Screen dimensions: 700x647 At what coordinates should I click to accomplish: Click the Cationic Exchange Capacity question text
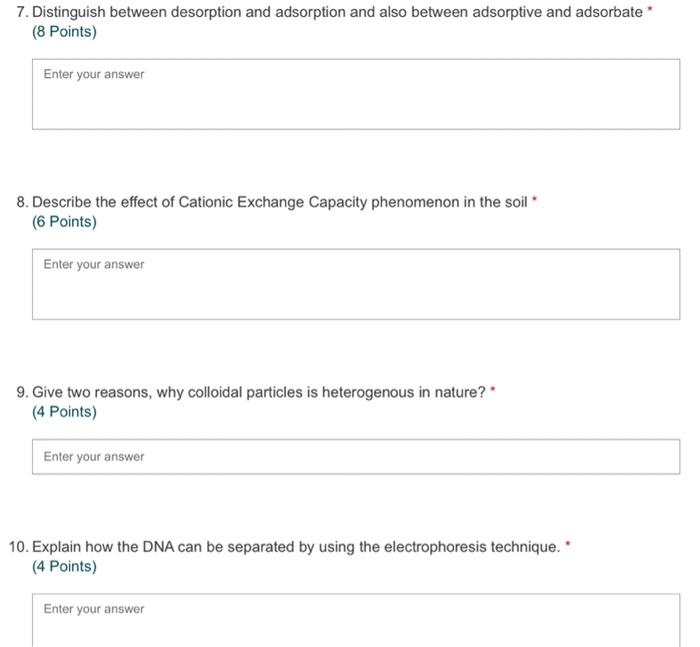pyautogui.click(x=279, y=202)
